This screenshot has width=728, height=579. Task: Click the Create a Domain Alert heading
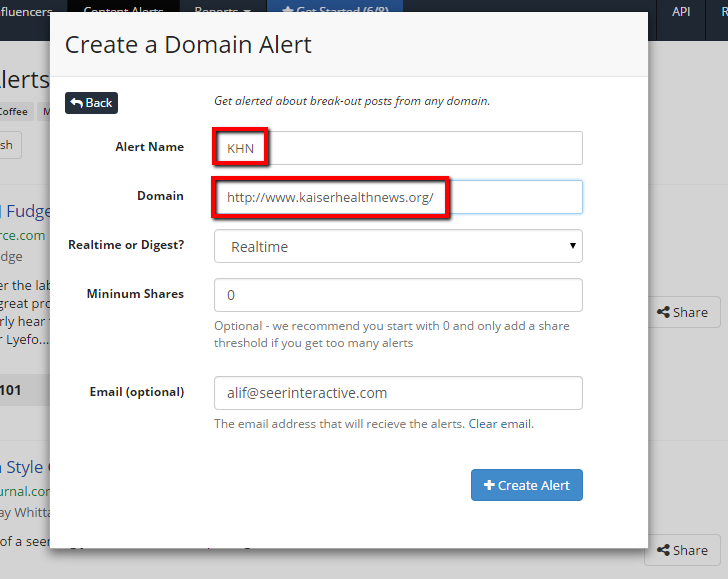188,45
